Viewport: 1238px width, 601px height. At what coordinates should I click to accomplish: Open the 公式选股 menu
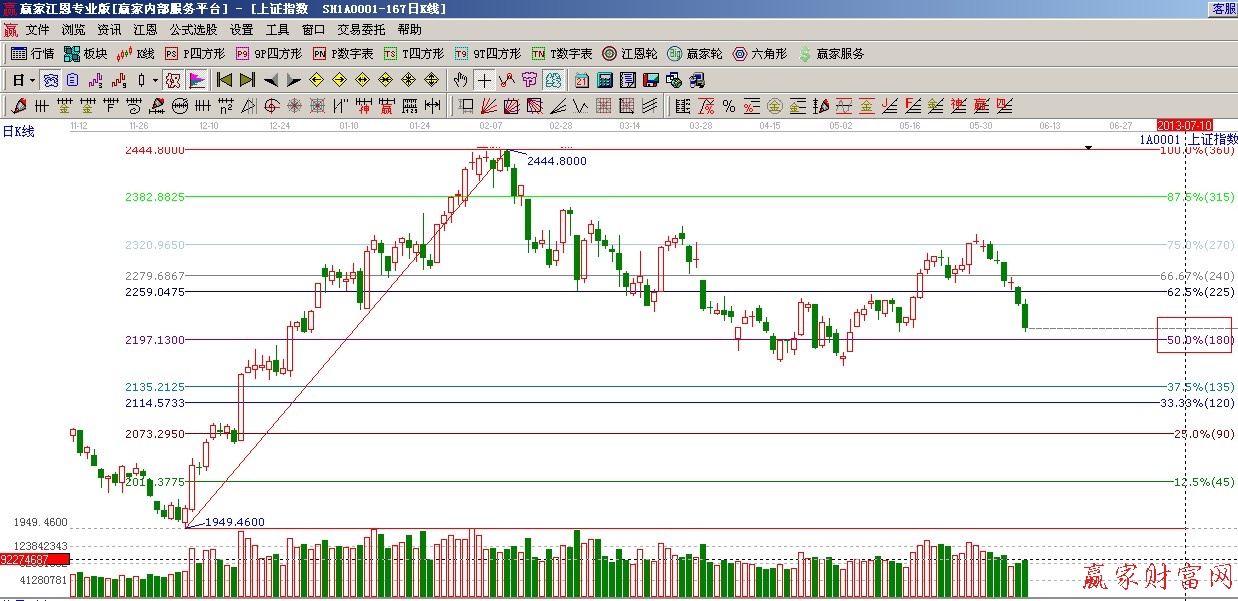[x=193, y=30]
